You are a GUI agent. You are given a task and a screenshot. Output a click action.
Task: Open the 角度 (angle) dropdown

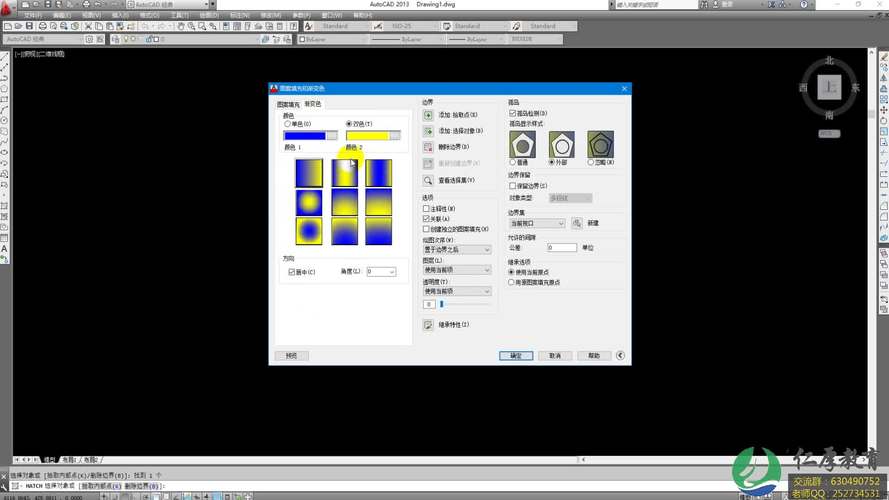click(381, 272)
